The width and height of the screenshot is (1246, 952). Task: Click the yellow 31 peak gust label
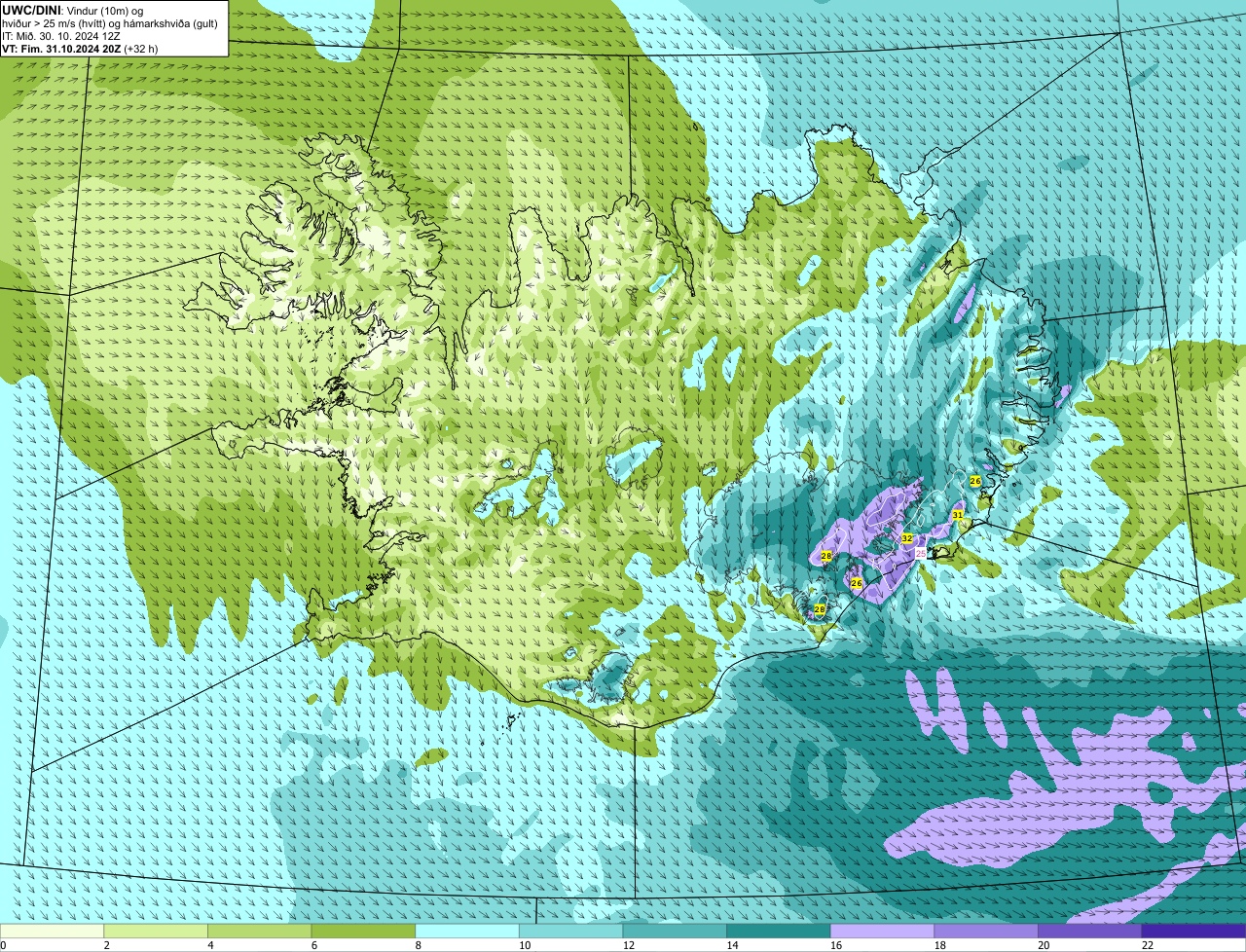click(957, 515)
